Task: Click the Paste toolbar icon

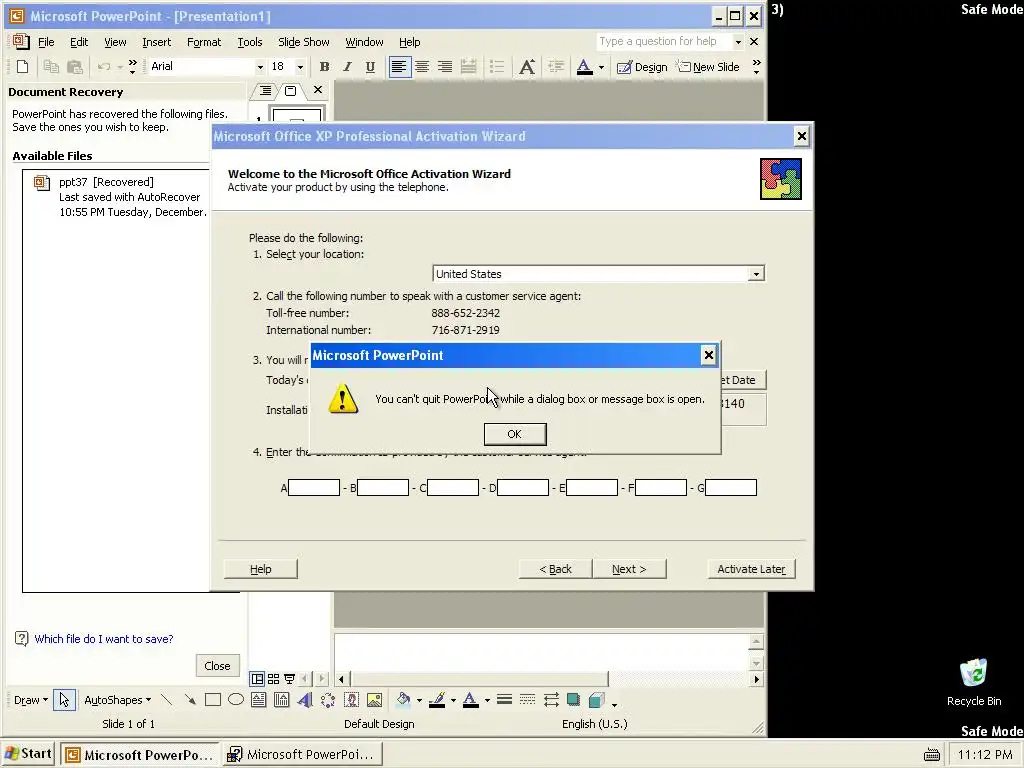Action: [x=75, y=67]
